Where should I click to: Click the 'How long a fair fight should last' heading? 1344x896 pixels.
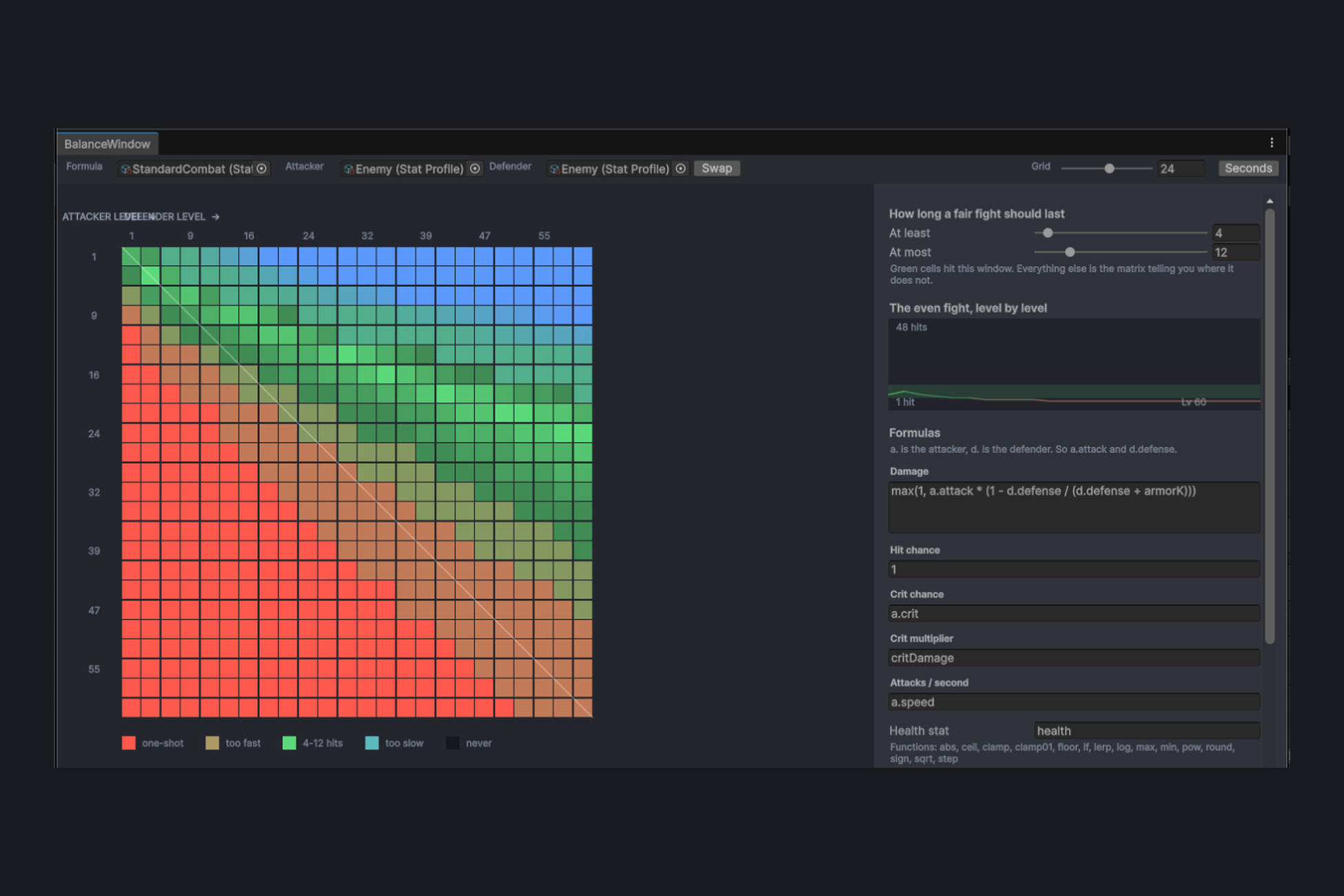coord(977,214)
